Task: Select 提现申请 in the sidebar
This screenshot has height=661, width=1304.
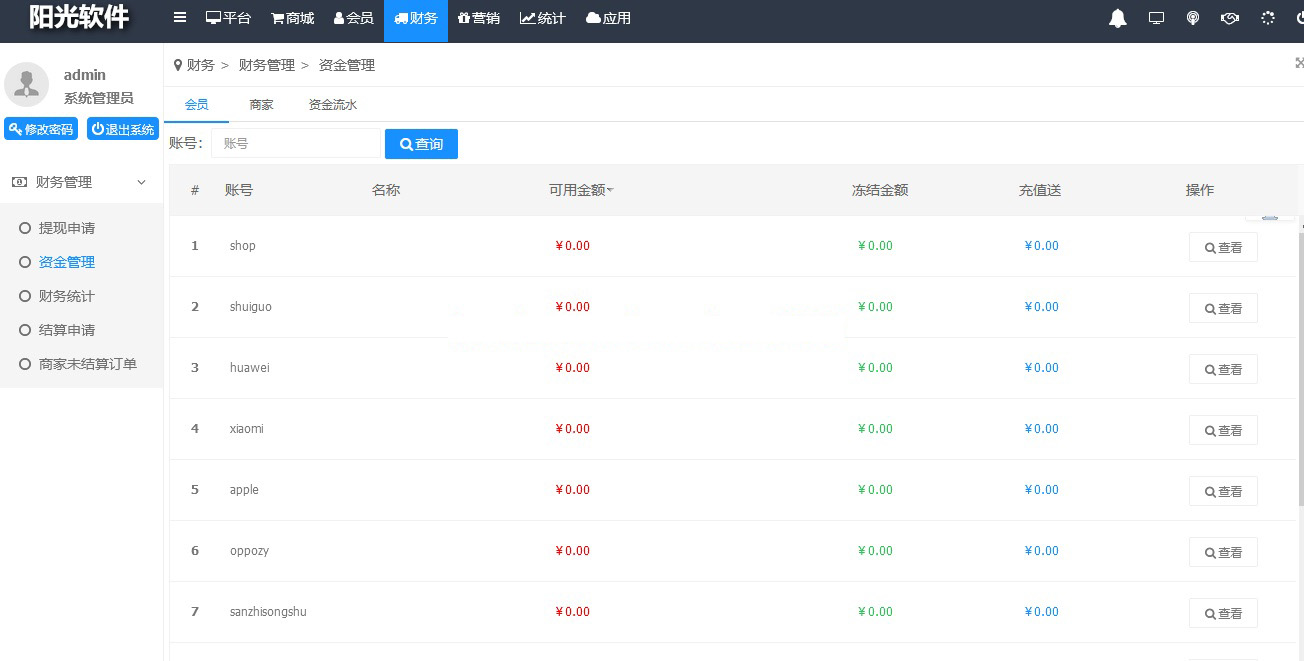Action: click(66, 228)
